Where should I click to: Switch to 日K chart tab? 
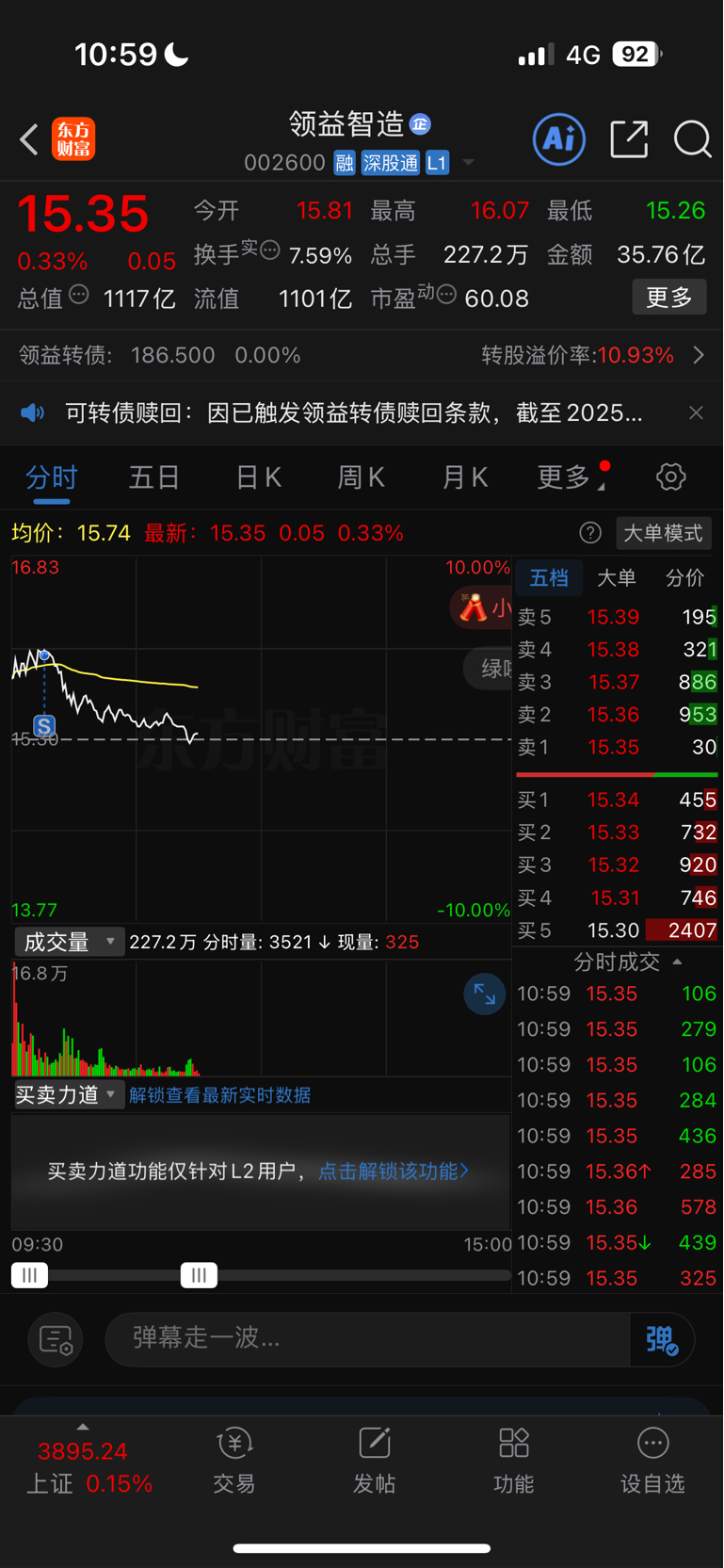pyautogui.click(x=259, y=477)
